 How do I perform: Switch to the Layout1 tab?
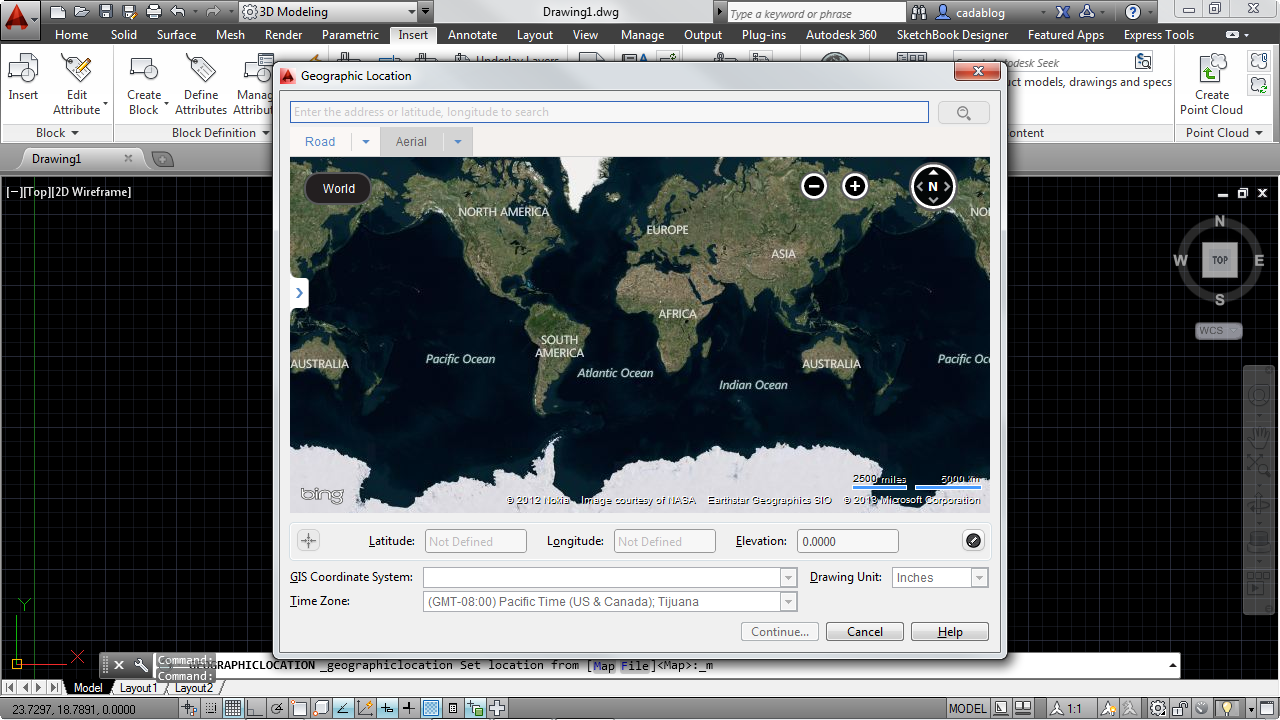[x=138, y=688]
